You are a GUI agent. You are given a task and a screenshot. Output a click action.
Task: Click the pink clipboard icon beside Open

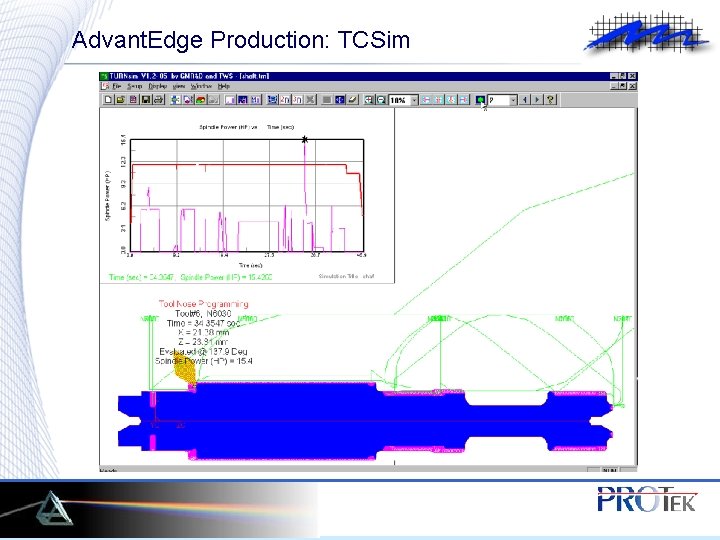pos(133,100)
